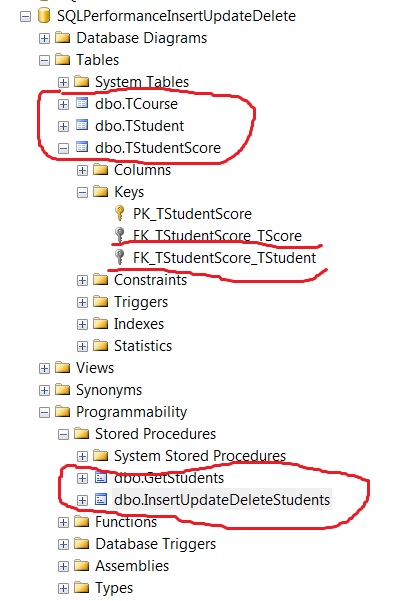This screenshot has height=601, width=399.
Task: Collapse the SQLPerformanceInsertUpdateDelete database node
Action: coord(25,16)
